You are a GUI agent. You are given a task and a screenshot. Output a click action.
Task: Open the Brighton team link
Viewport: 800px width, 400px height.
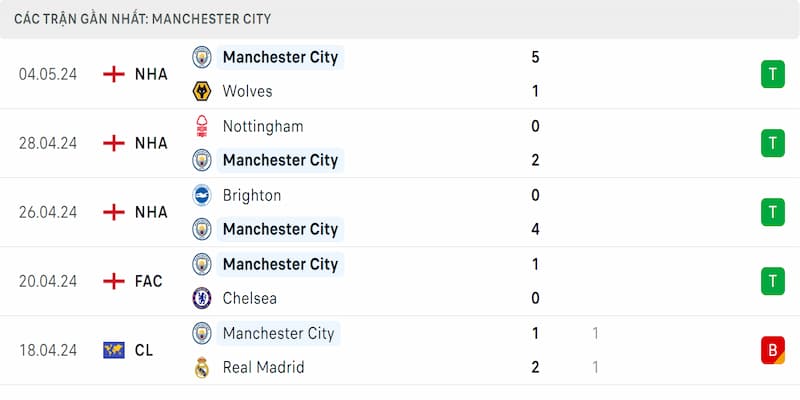pyautogui.click(x=252, y=196)
